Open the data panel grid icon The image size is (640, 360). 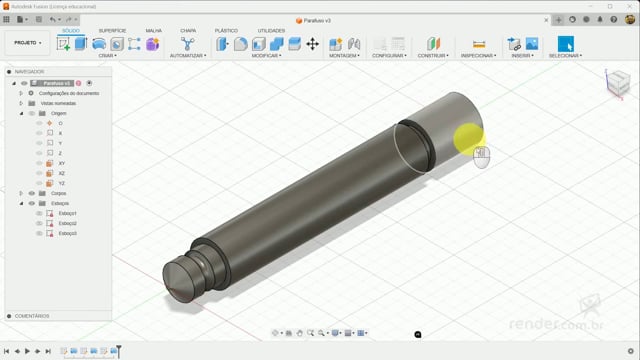[x=6, y=19]
